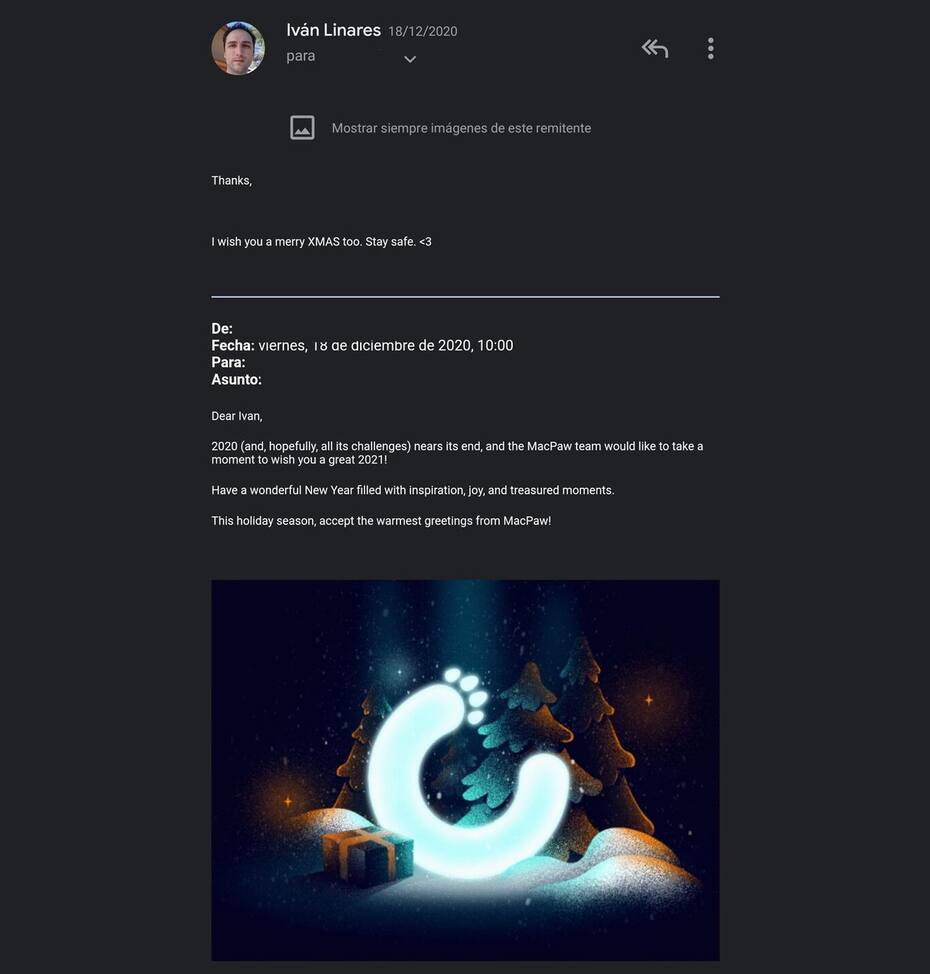
Task: Click Mostrar siempre imágenes de este remitente
Action: [461, 128]
